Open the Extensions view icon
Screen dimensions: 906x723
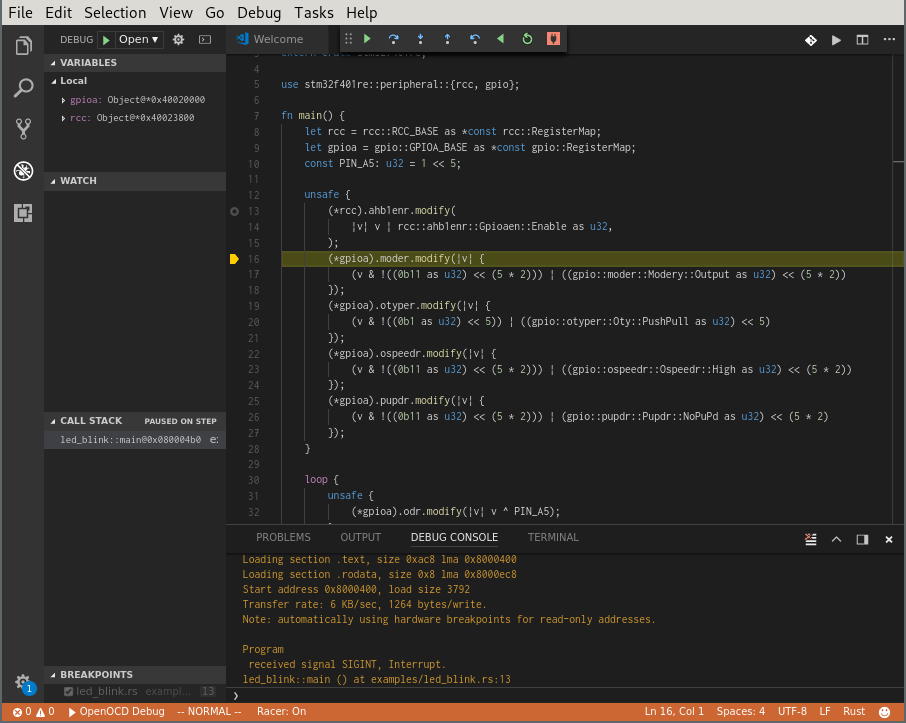tap(23, 213)
